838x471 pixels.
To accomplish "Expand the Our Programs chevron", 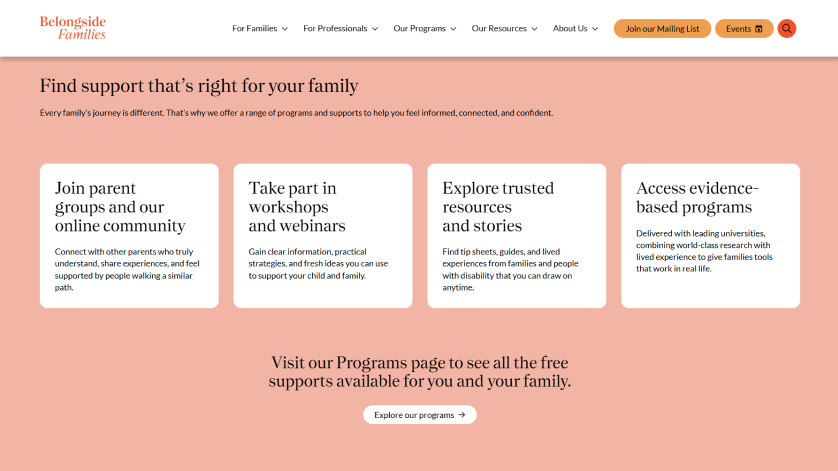I will click(x=453, y=29).
